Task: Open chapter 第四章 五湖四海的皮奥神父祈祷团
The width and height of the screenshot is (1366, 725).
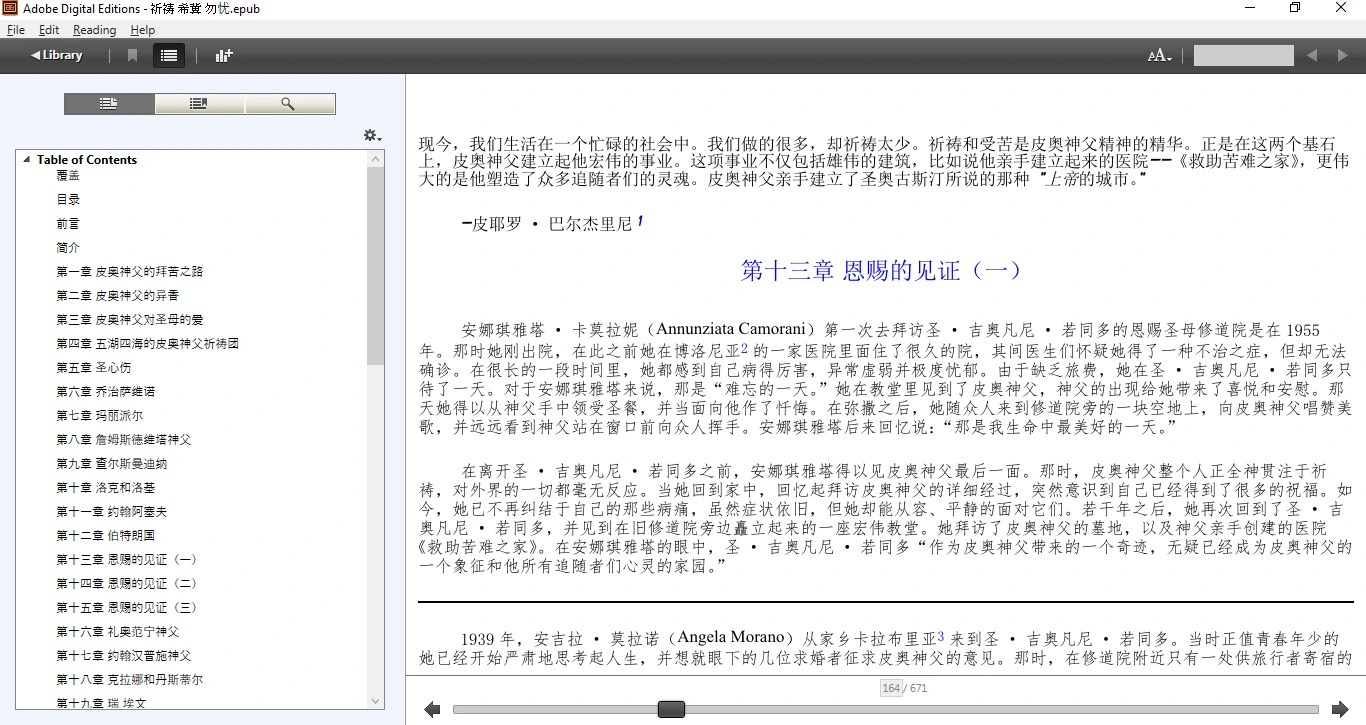Action: pyautogui.click(x=147, y=344)
